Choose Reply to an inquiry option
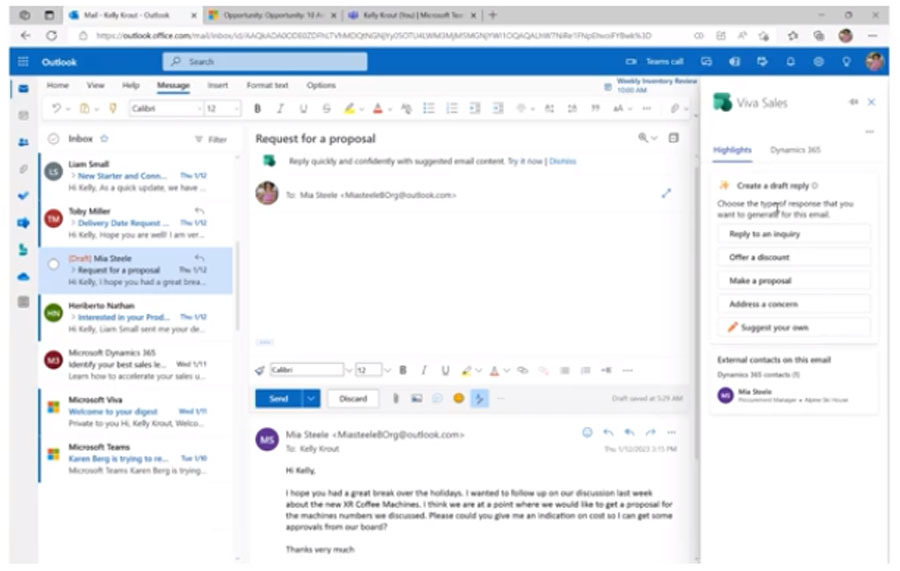900x571 pixels. [794, 234]
